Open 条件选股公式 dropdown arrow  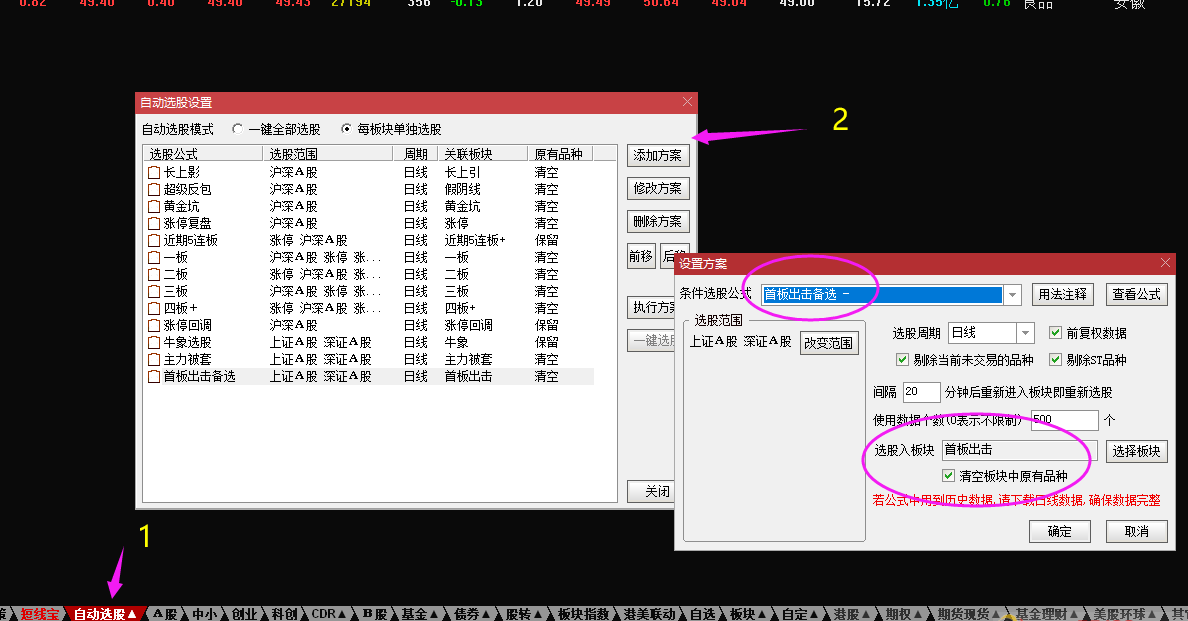click(x=1012, y=295)
